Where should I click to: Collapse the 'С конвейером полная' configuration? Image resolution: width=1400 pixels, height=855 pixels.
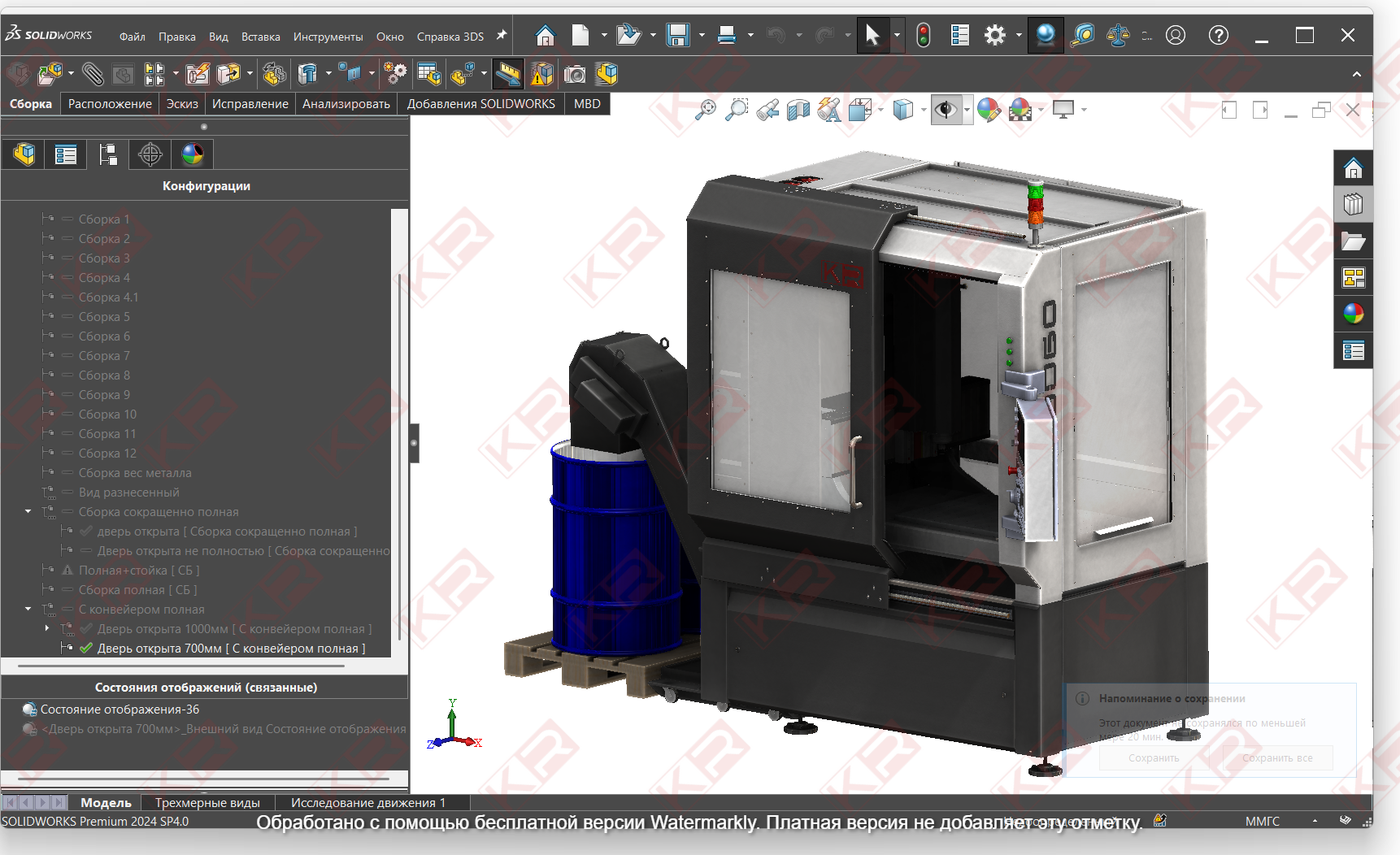pyautogui.click(x=28, y=610)
